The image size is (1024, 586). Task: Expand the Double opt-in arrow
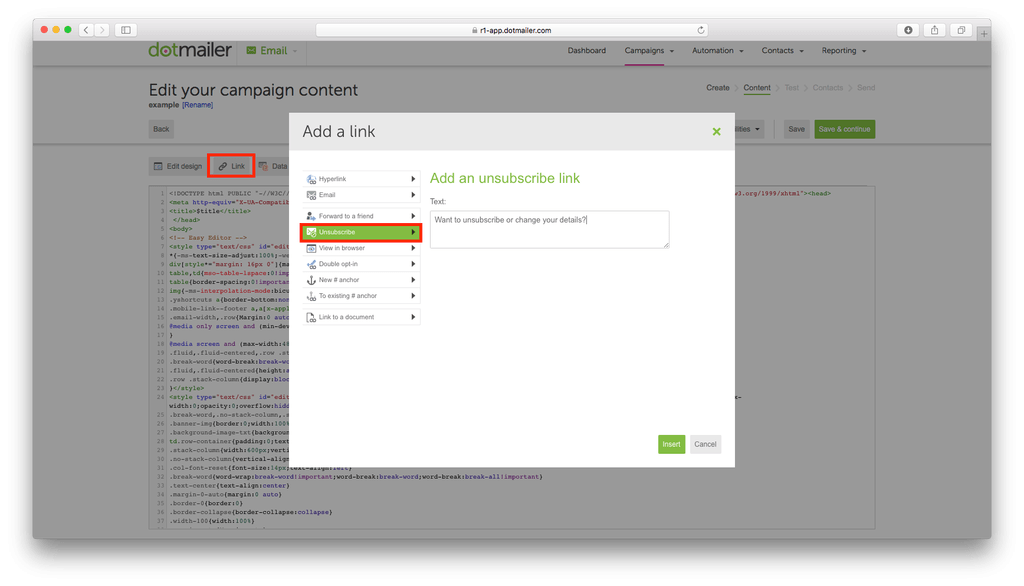tap(413, 264)
